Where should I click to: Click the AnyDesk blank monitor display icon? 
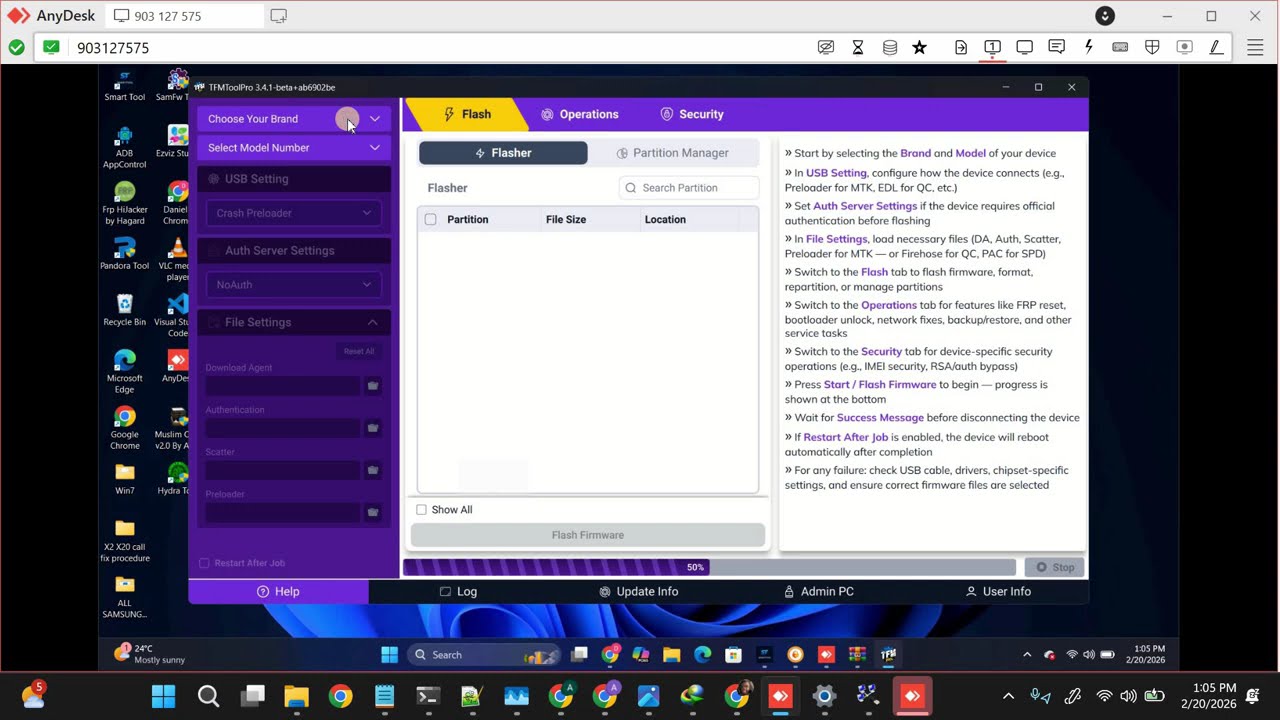click(x=1025, y=47)
